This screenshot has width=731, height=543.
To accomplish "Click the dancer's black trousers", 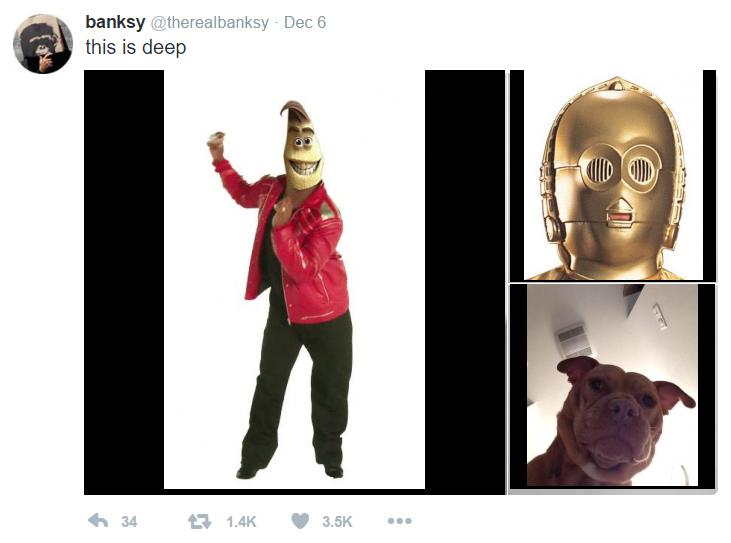I will [298, 387].
